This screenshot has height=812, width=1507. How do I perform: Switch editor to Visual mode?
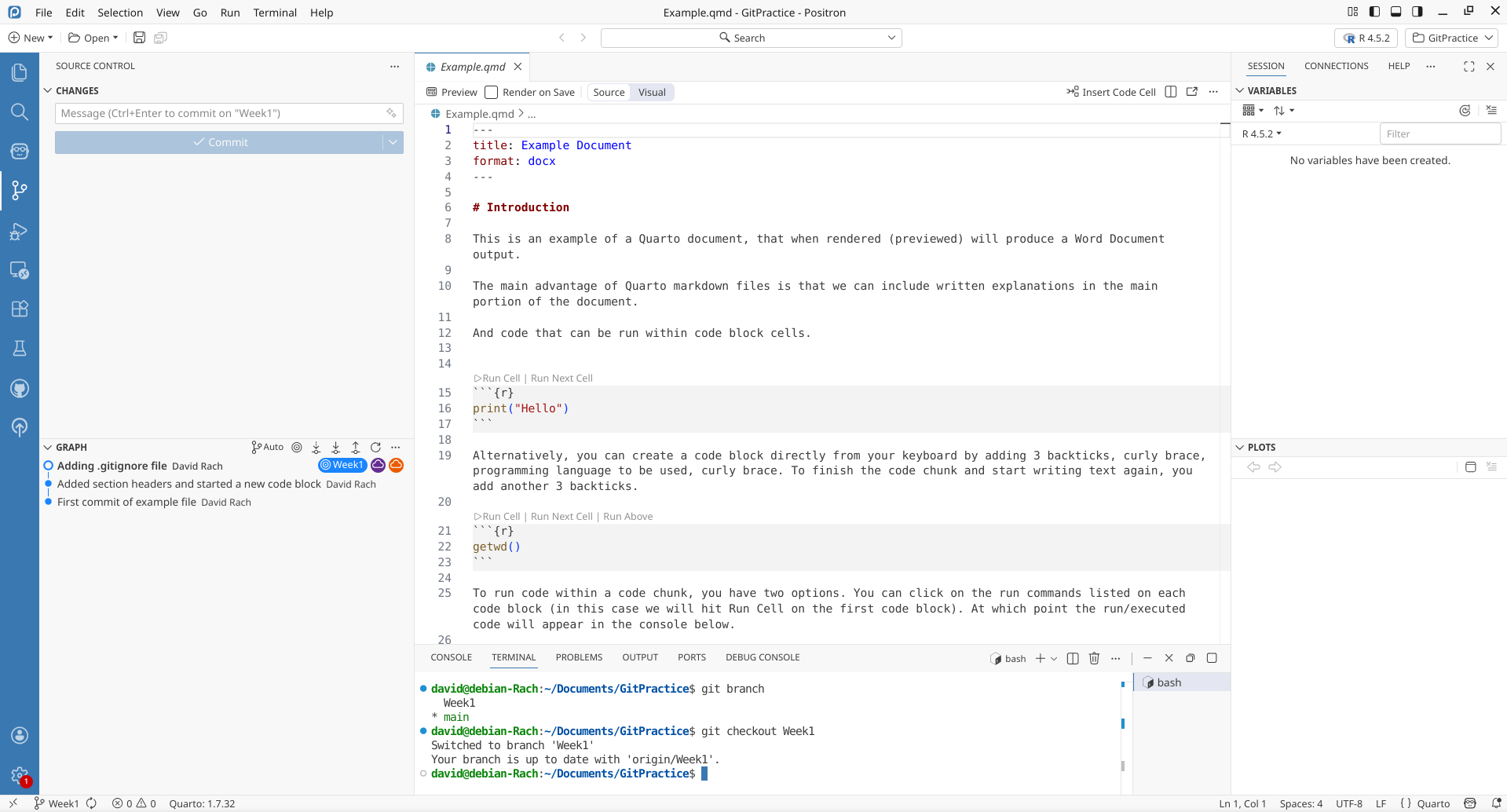(652, 93)
